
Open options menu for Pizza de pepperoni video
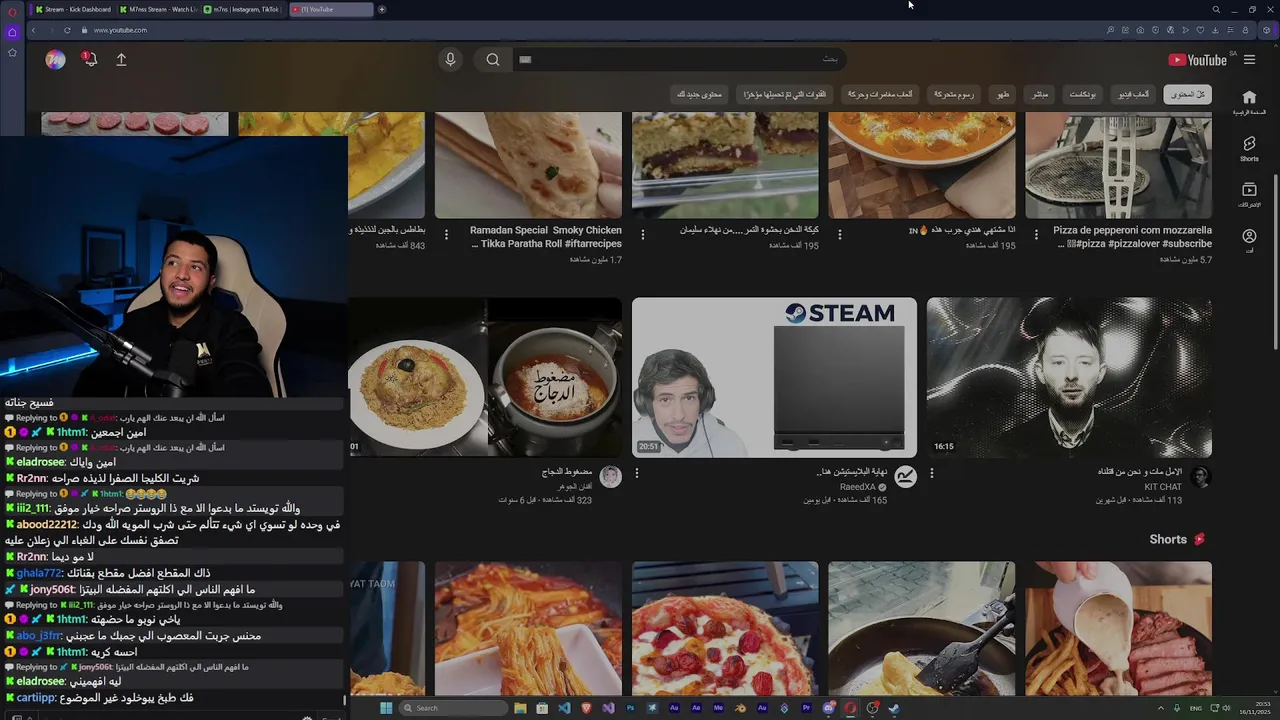1036,234
